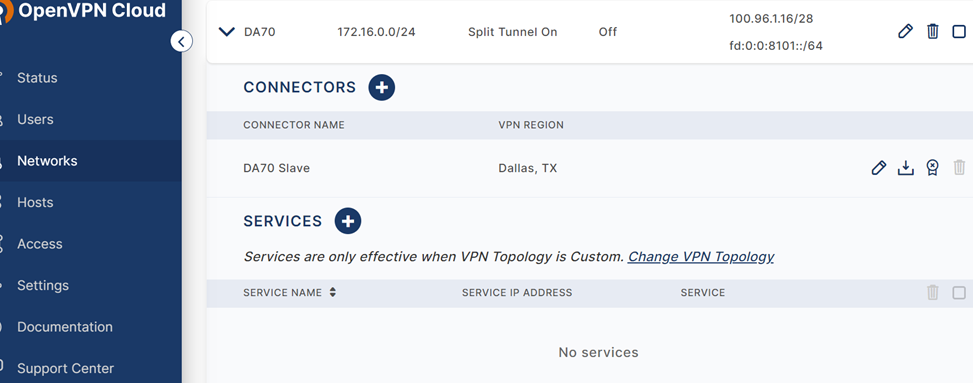Follow the Change VPN Topology link
The image size is (973, 383).
[x=701, y=256]
